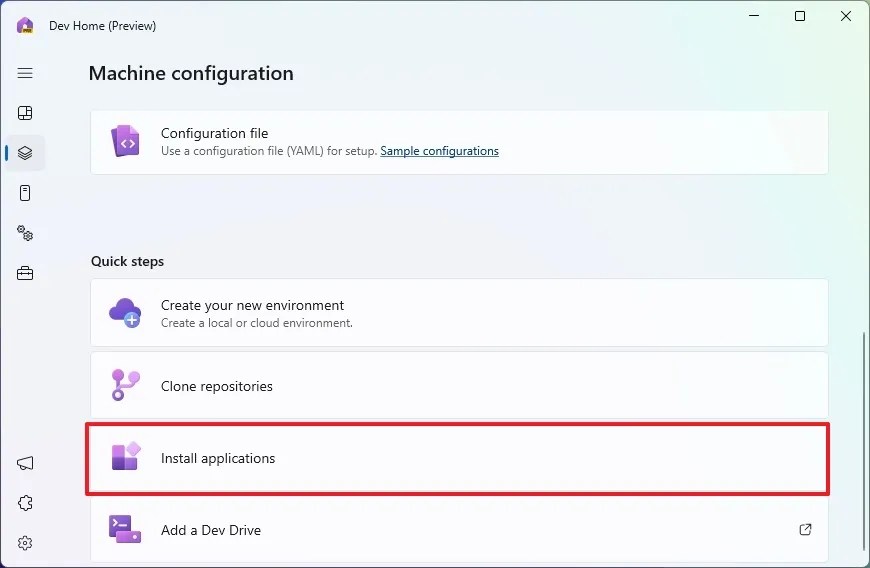Select the Machine configuration sidebar icon
Screen dimensions: 870x568
coord(25,153)
